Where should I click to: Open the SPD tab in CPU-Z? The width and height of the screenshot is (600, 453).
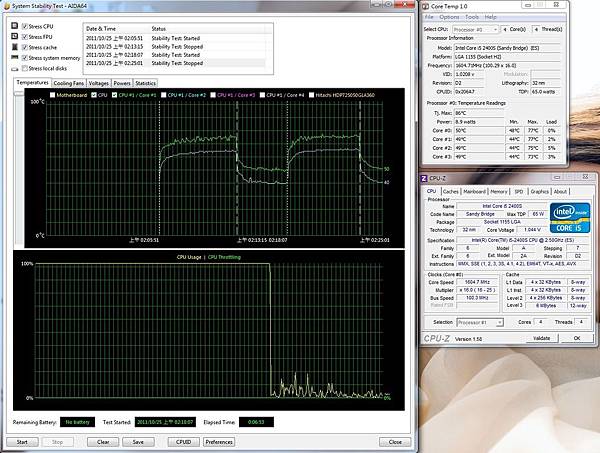tap(518, 191)
